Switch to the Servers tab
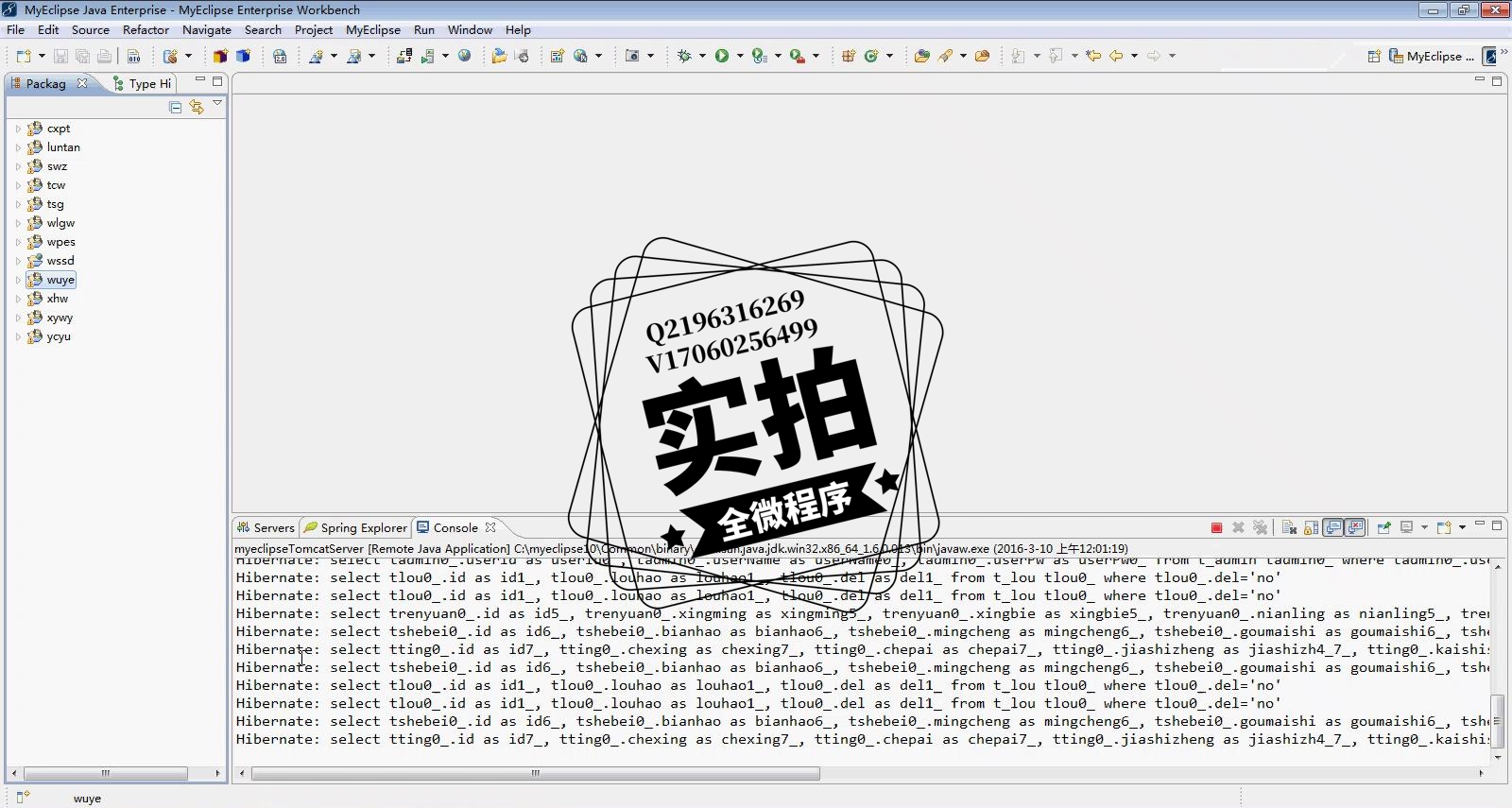This screenshot has width=1512, height=808. [266, 527]
